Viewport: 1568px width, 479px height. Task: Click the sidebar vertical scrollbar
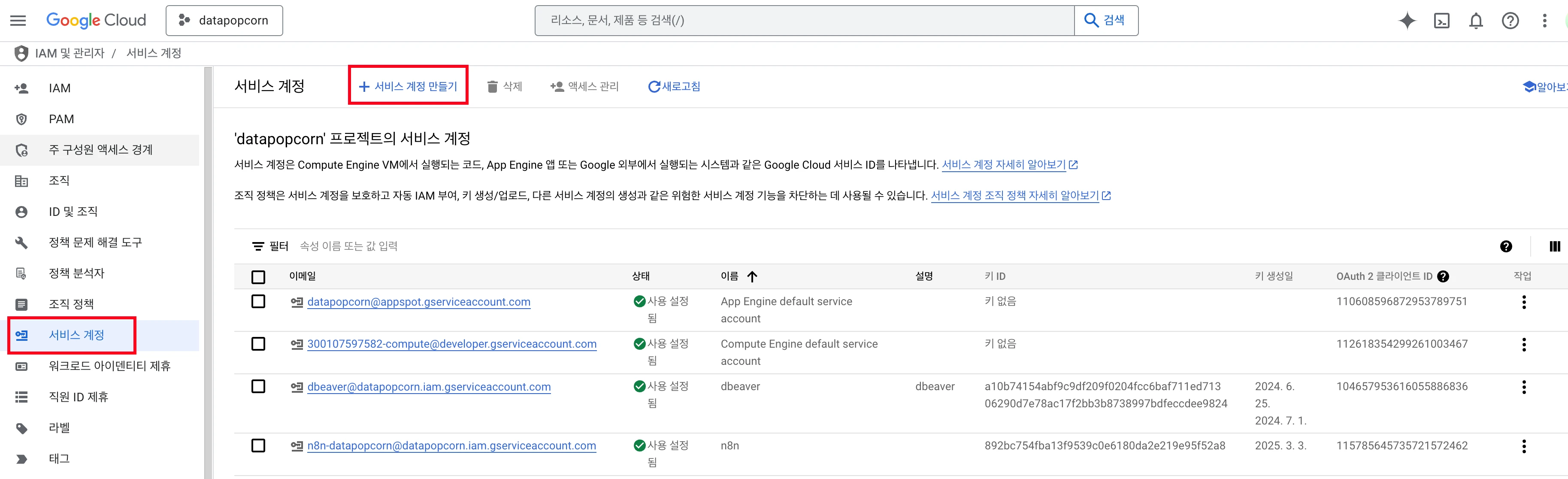click(x=208, y=273)
